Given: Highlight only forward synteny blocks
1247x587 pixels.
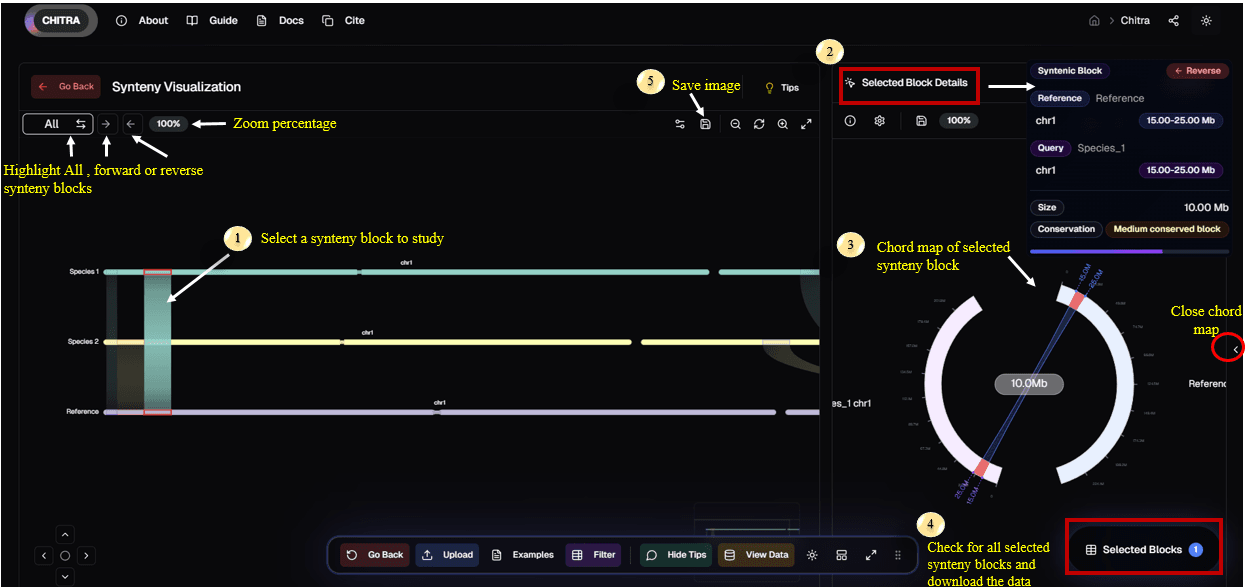Looking at the screenshot, I should 107,124.
